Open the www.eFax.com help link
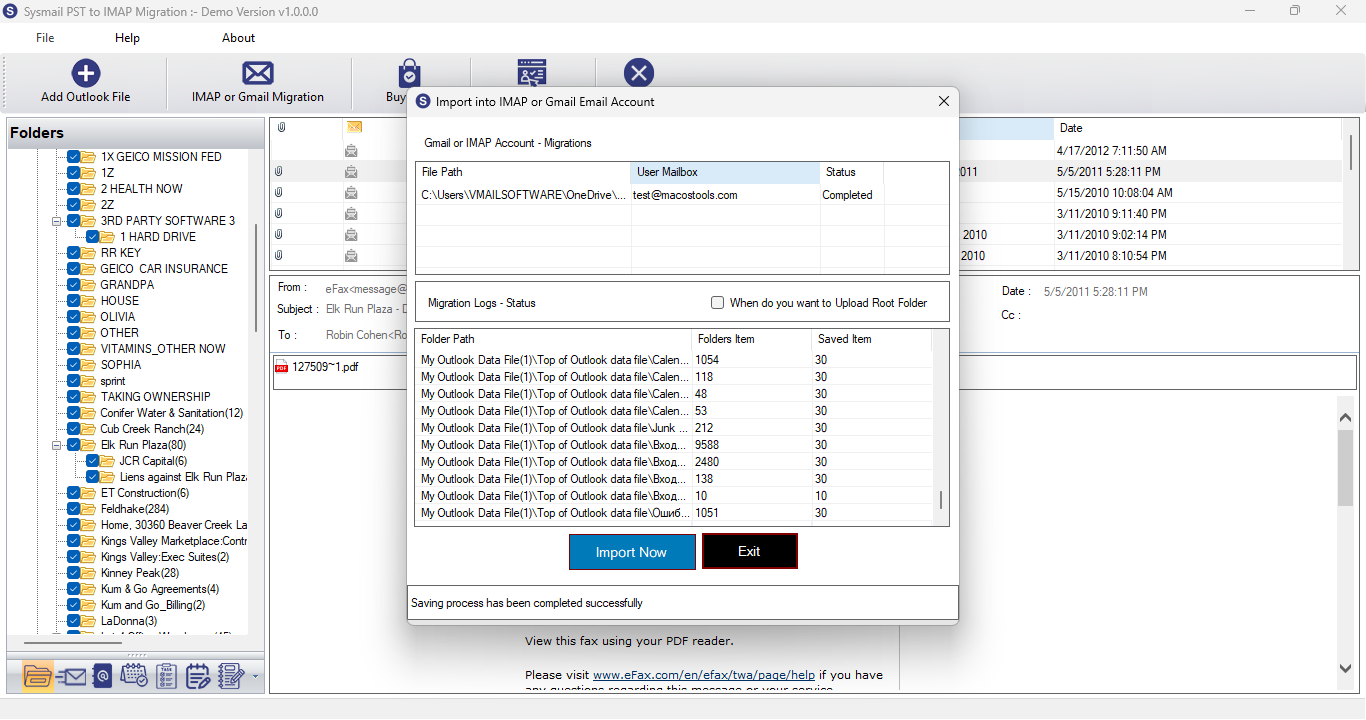 pyautogui.click(x=704, y=675)
